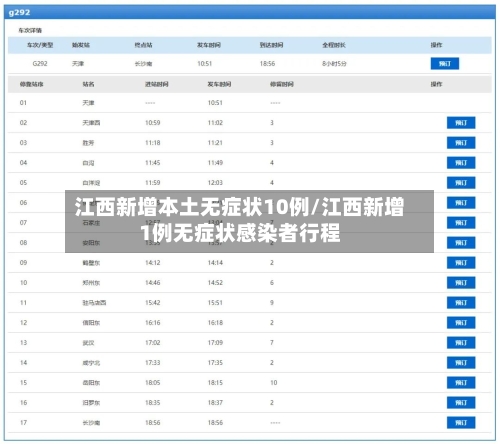
Task: Click the 郑州东 station name in row 10
Action: coord(91,283)
